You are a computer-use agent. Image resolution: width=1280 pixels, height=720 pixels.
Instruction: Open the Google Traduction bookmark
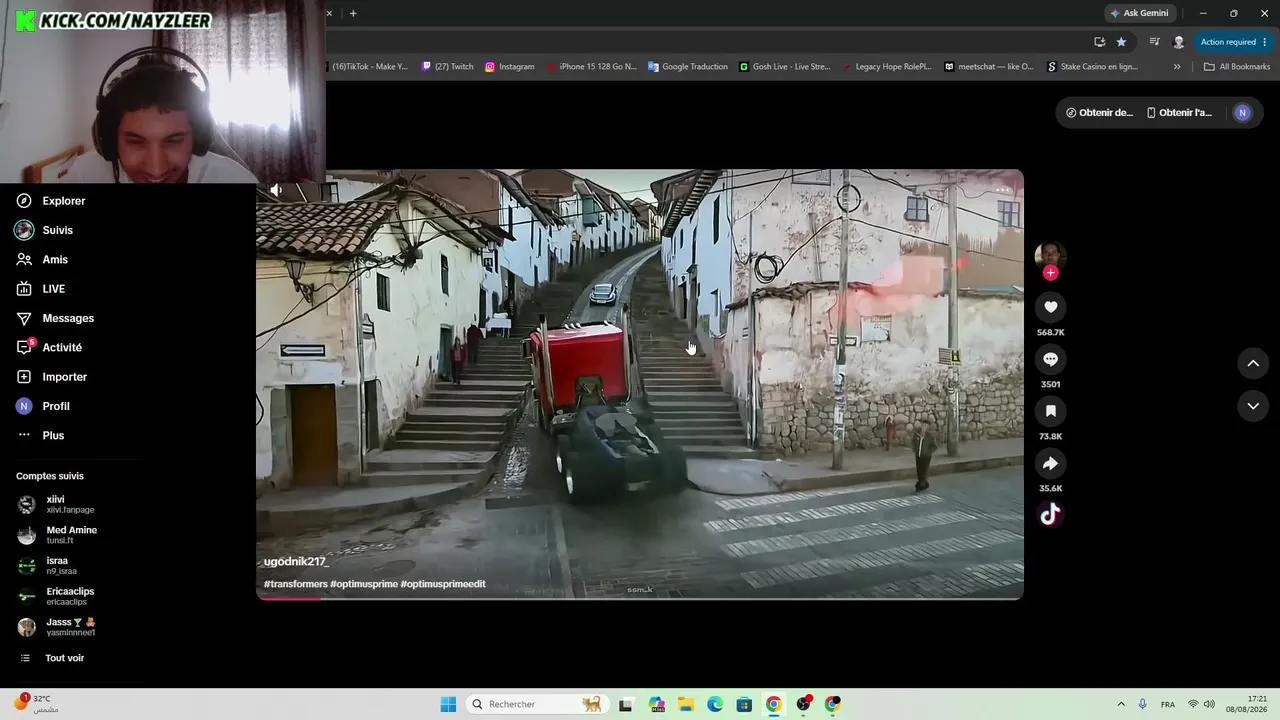coord(688,67)
